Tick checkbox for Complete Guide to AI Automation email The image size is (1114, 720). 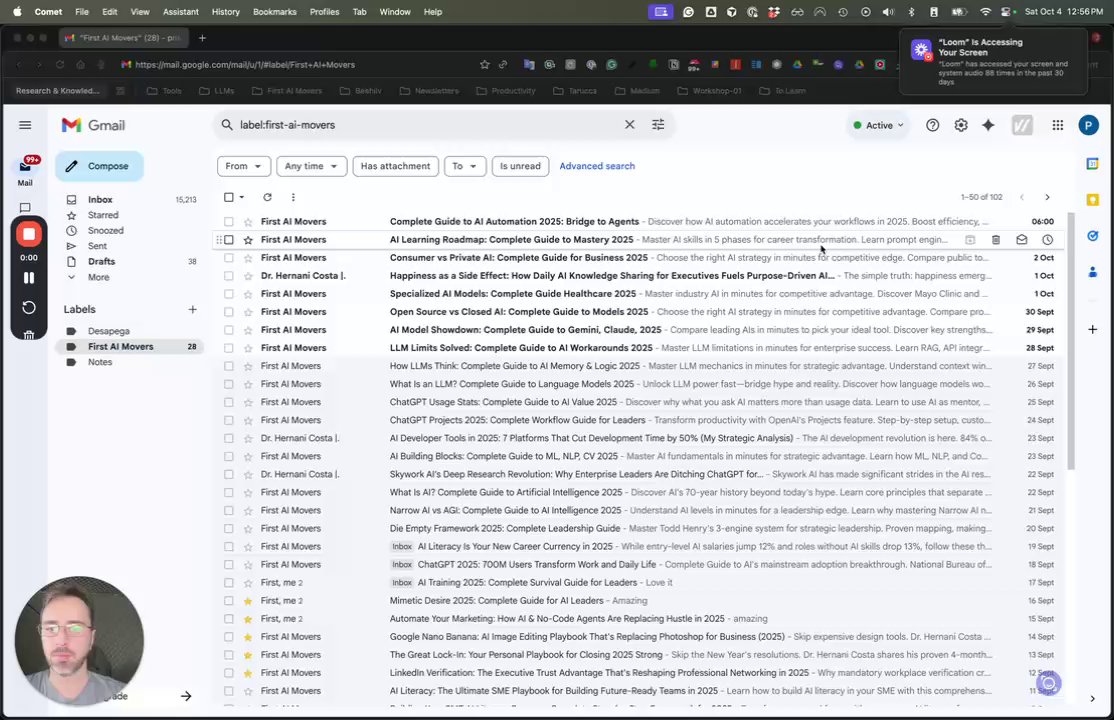229,222
